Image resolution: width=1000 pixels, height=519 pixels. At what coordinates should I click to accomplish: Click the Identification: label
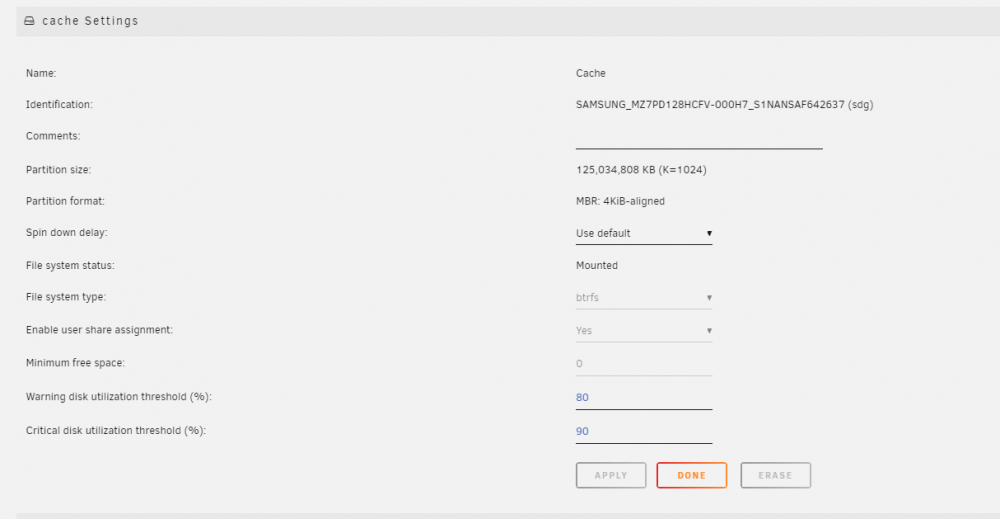pyautogui.click(x=59, y=105)
